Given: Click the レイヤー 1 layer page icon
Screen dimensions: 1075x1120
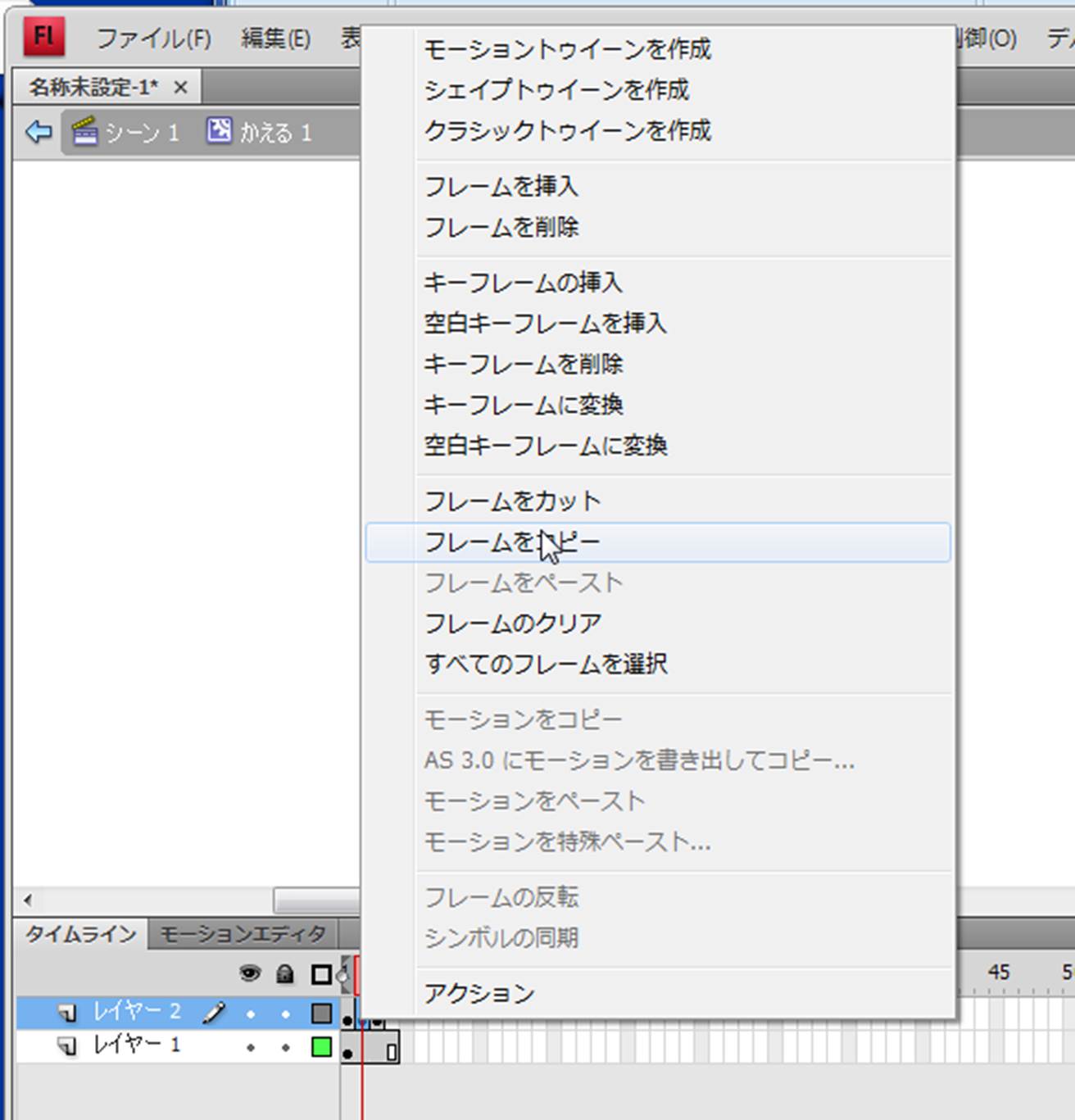Looking at the screenshot, I should tap(67, 1046).
